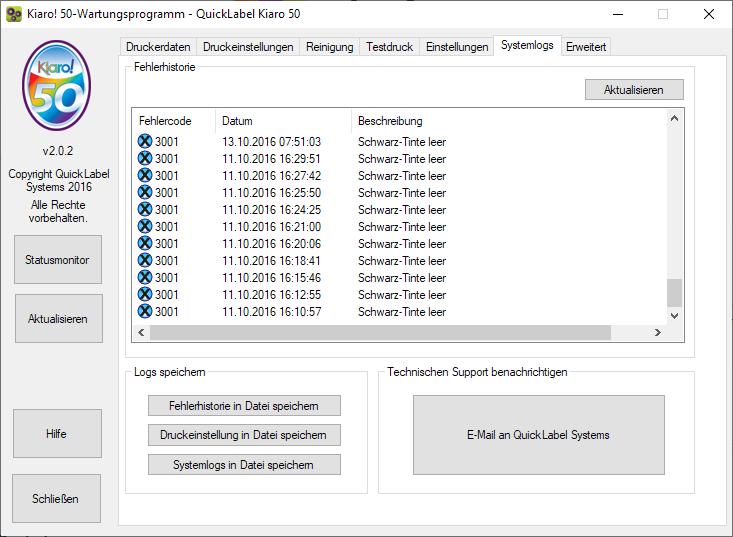Save Fehlerhistorie in Datei speichern
The image size is (733, 537).
[244, 406]
